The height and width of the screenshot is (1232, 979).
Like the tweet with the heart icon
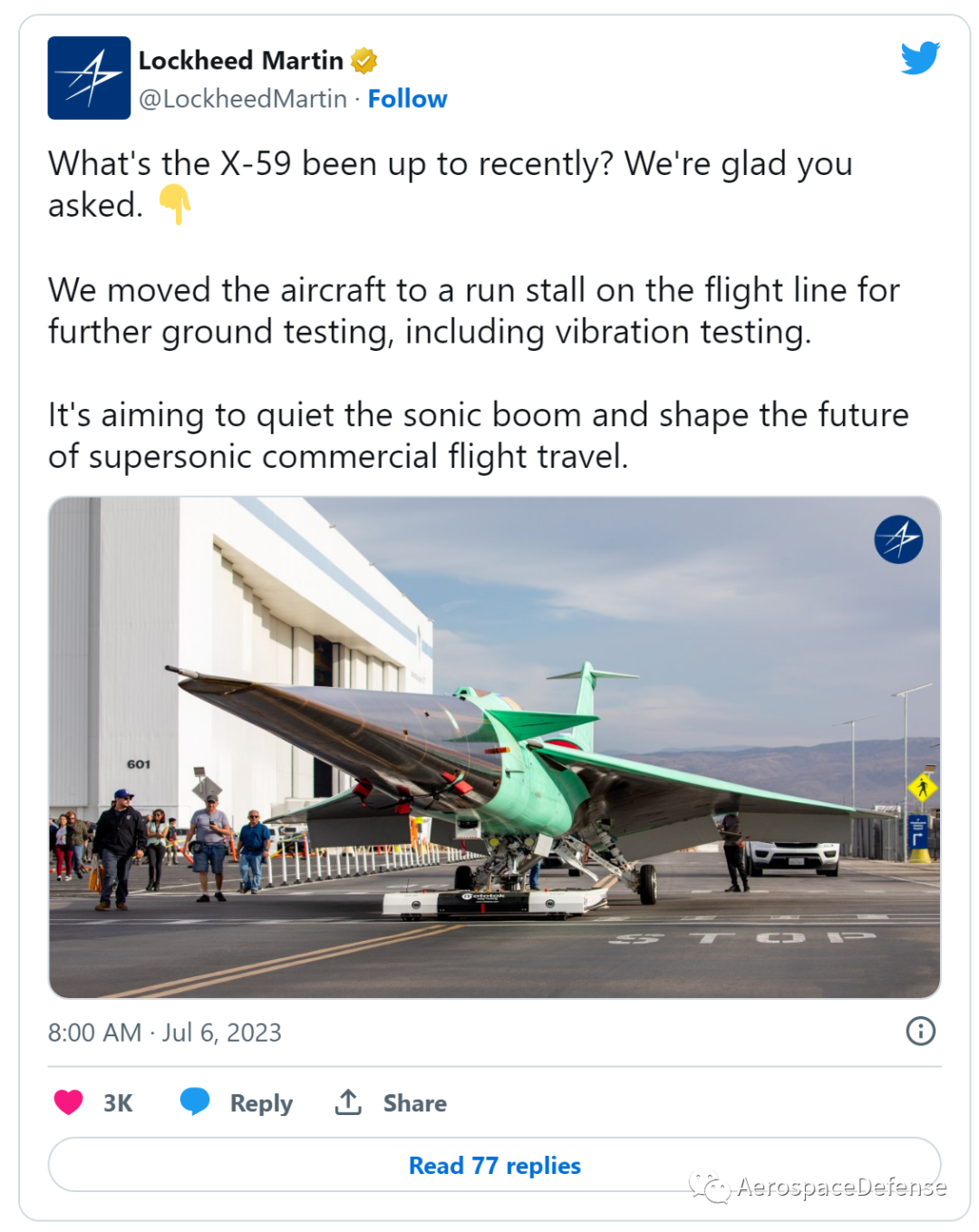69,1102
